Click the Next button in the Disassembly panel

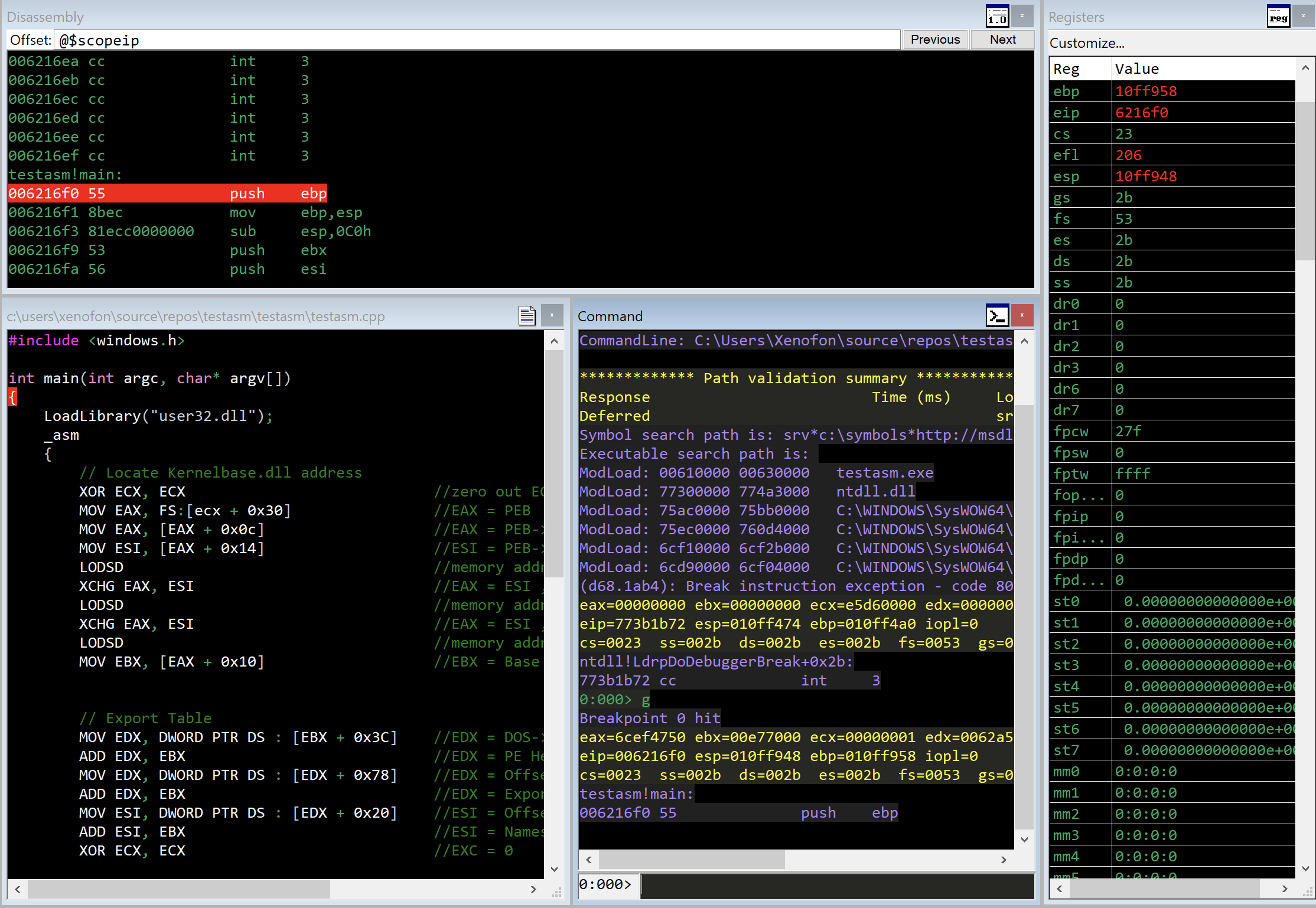point(1002,39)
